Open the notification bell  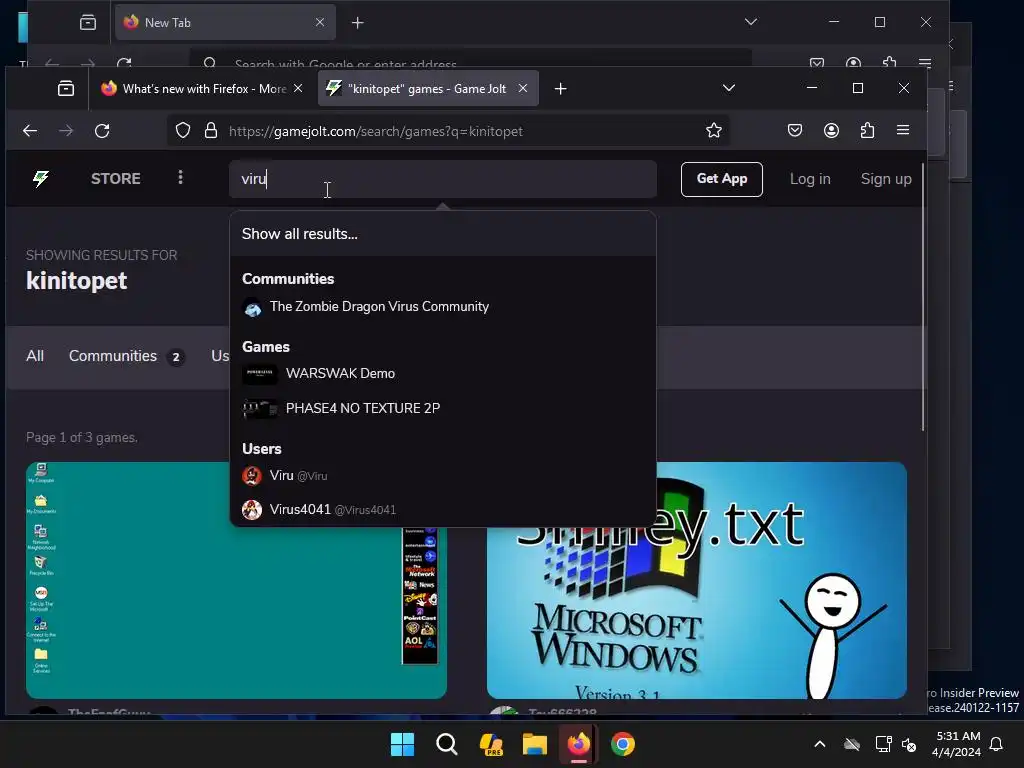tap(996, 744)
